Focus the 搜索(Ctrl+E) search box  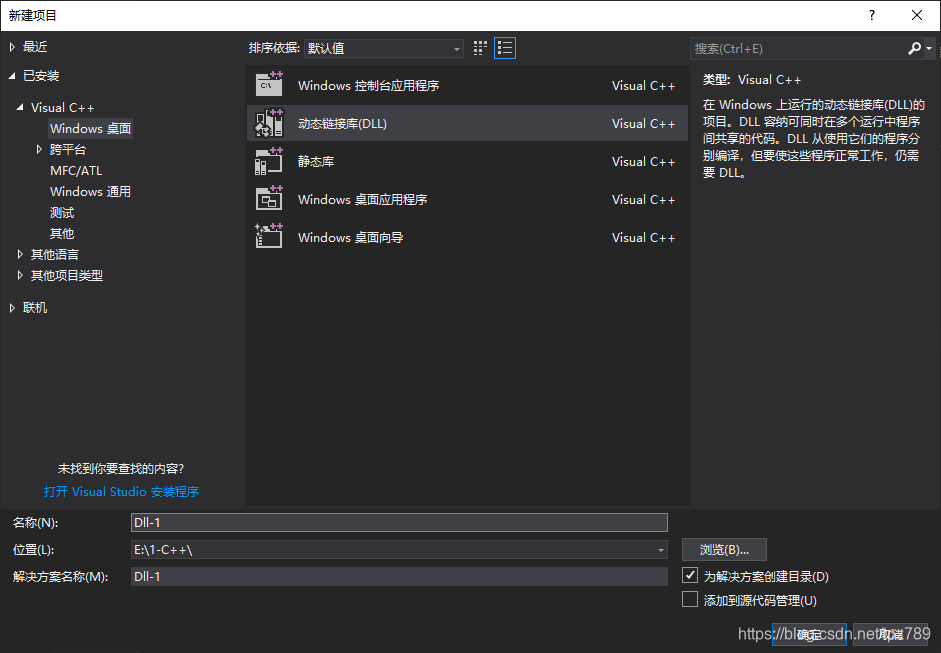coord(798,49)
